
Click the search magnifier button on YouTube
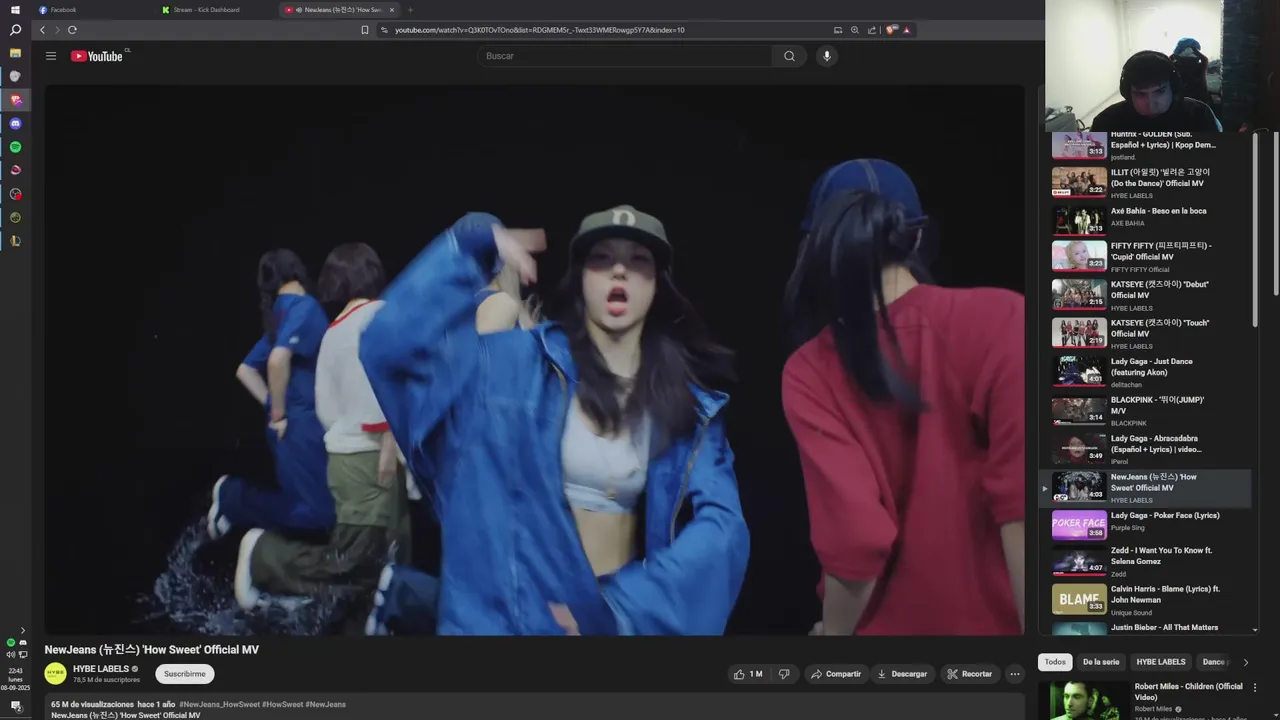(x=789, y=56)
